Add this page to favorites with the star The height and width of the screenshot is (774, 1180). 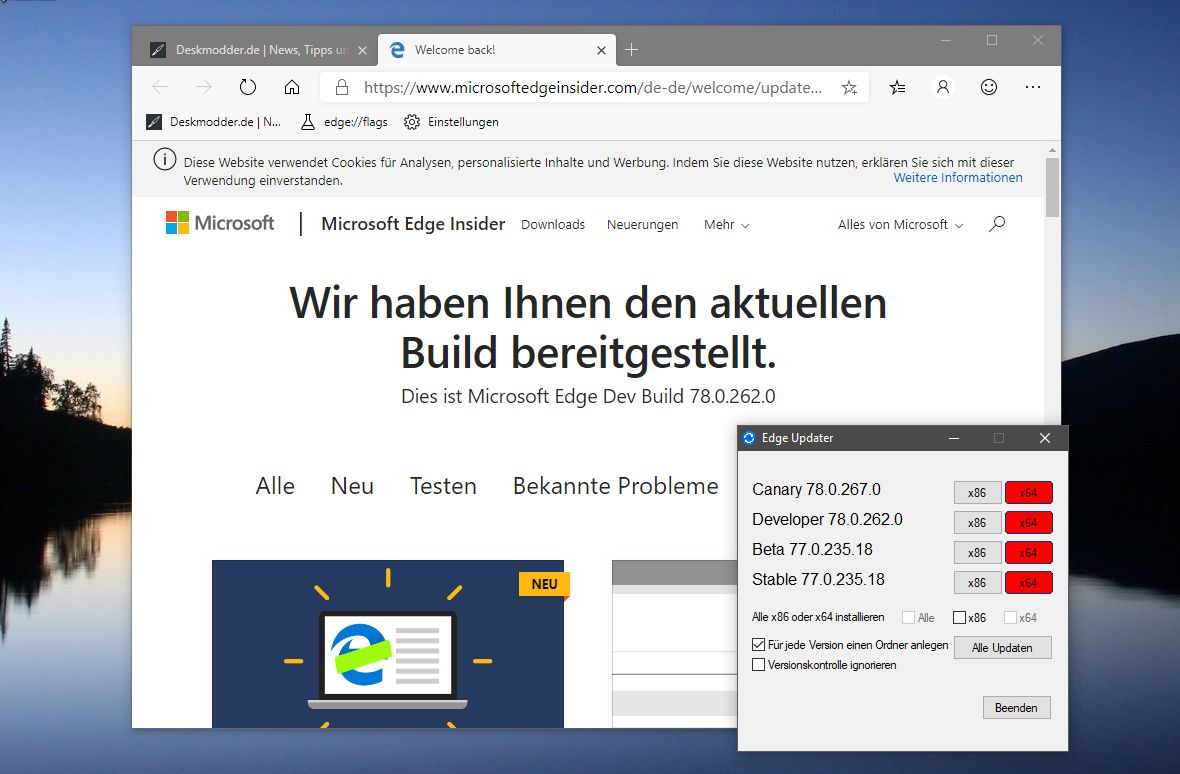[x=850, y=88]
